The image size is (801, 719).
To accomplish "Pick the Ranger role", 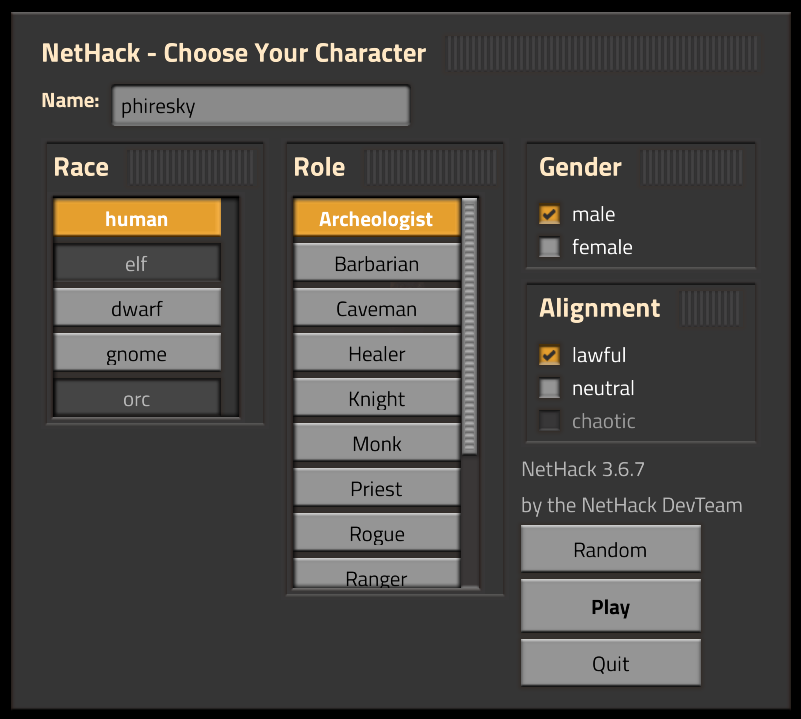I will point(377,573).
